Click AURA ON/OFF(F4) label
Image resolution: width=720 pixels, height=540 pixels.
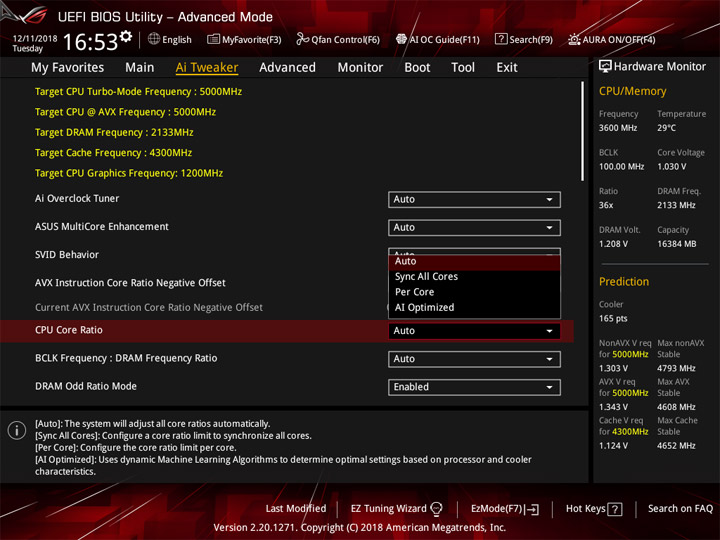coord(619,39)
